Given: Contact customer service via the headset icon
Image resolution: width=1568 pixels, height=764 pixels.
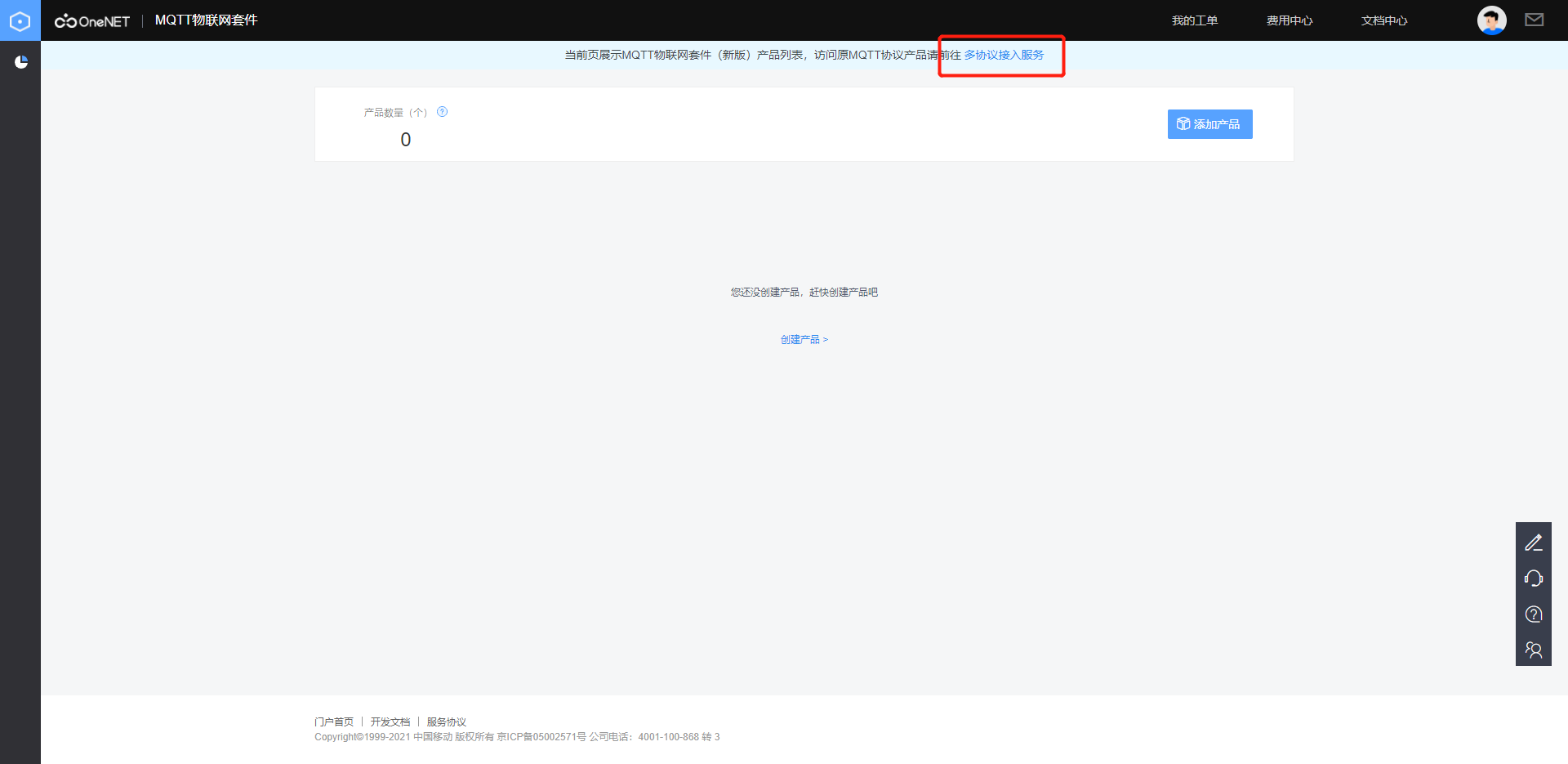Looking at the screenshot, I should 1534,578.
